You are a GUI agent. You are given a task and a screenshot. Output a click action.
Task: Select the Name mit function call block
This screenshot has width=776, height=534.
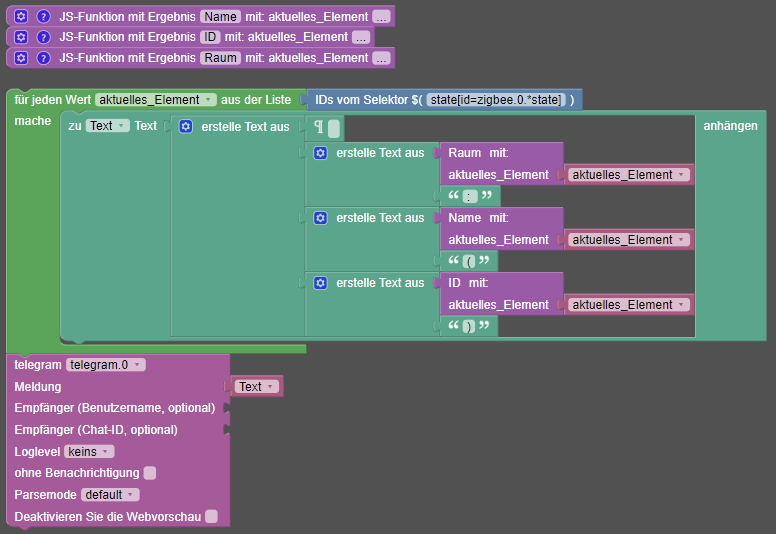(501, 229)
